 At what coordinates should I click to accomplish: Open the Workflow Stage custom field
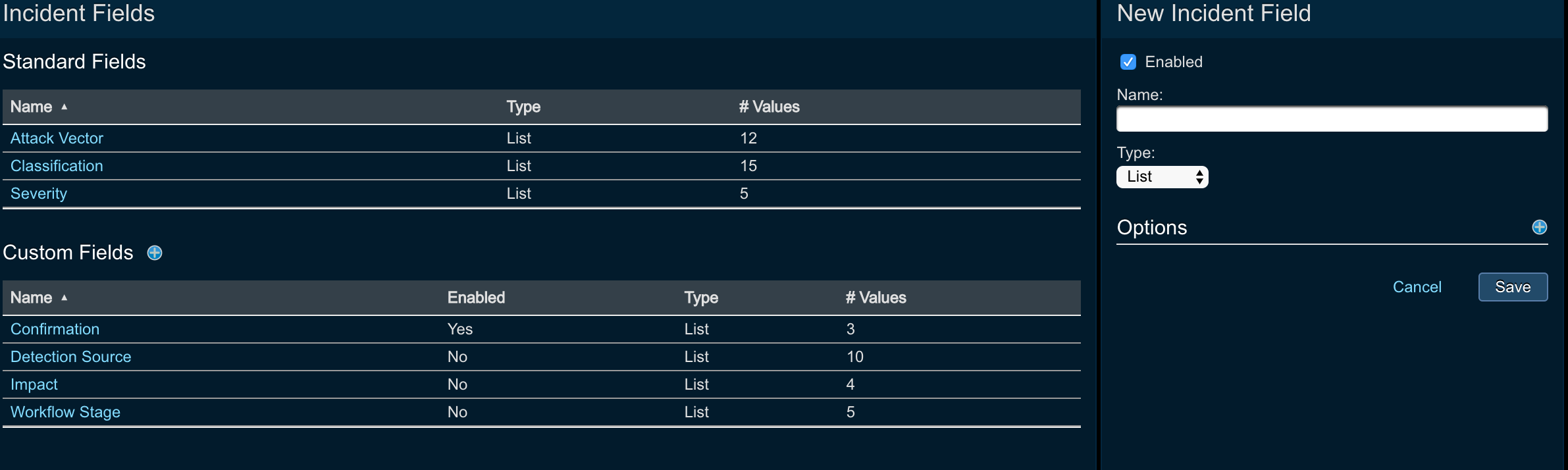point(65,412)
